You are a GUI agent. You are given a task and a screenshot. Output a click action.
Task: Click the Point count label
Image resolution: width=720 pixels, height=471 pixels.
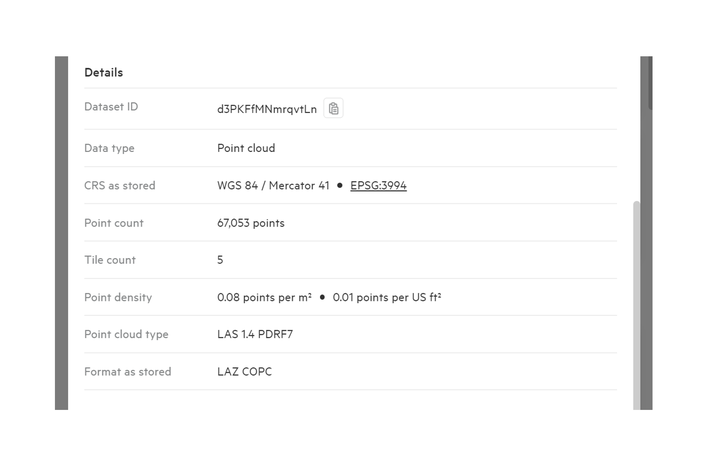[114, 223]
